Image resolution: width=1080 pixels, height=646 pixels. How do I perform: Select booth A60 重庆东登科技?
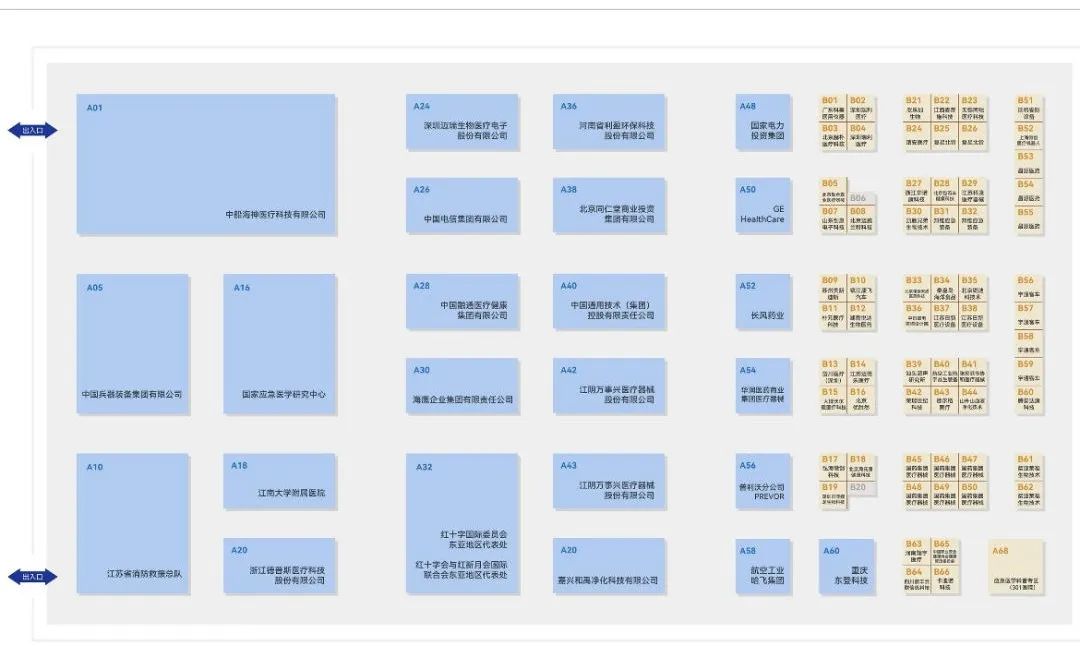pos(847,566)
